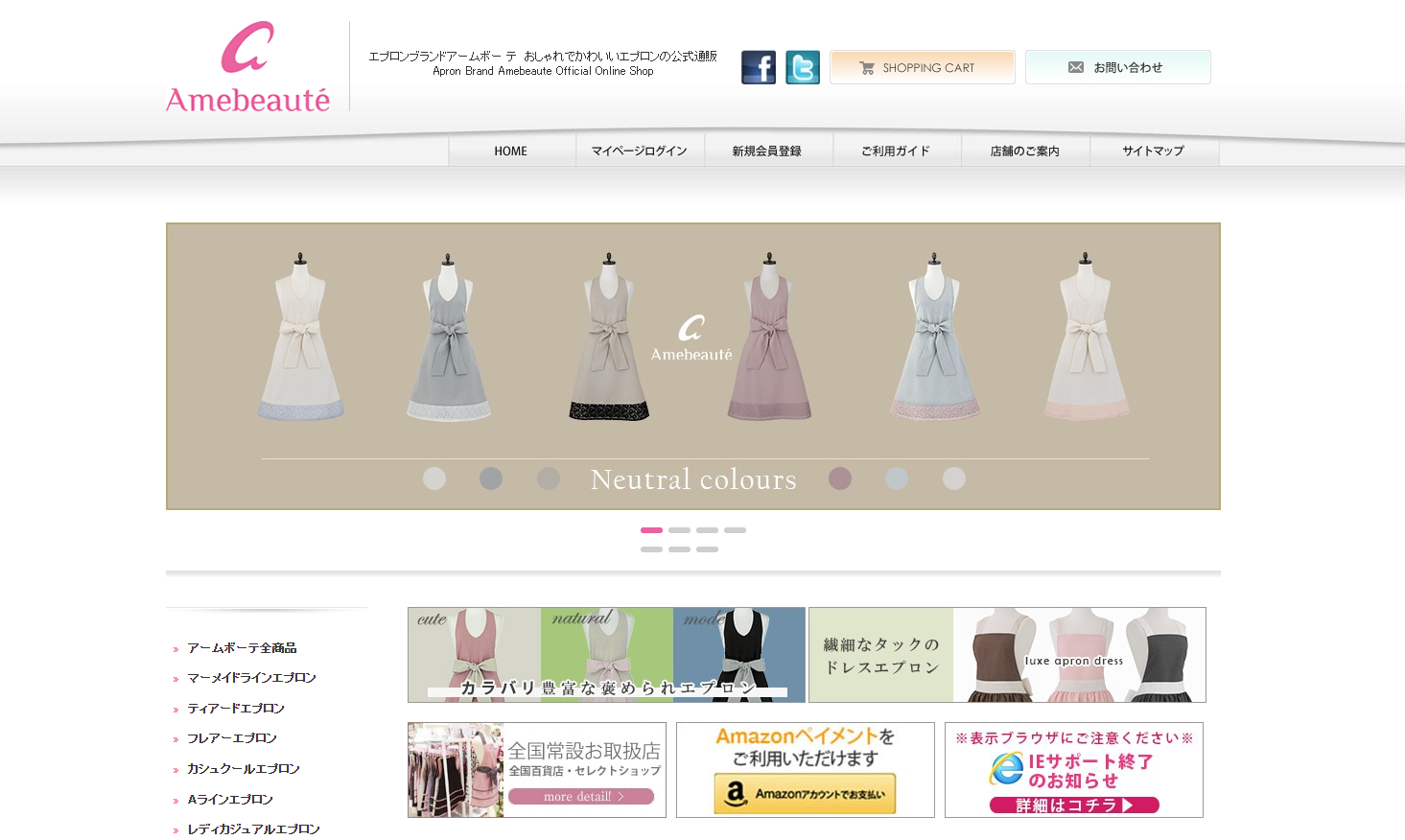This screenshot has width=1405, height=840.
Task: Open ご利用ガイド menu item
Action: (x=897, y=152)
